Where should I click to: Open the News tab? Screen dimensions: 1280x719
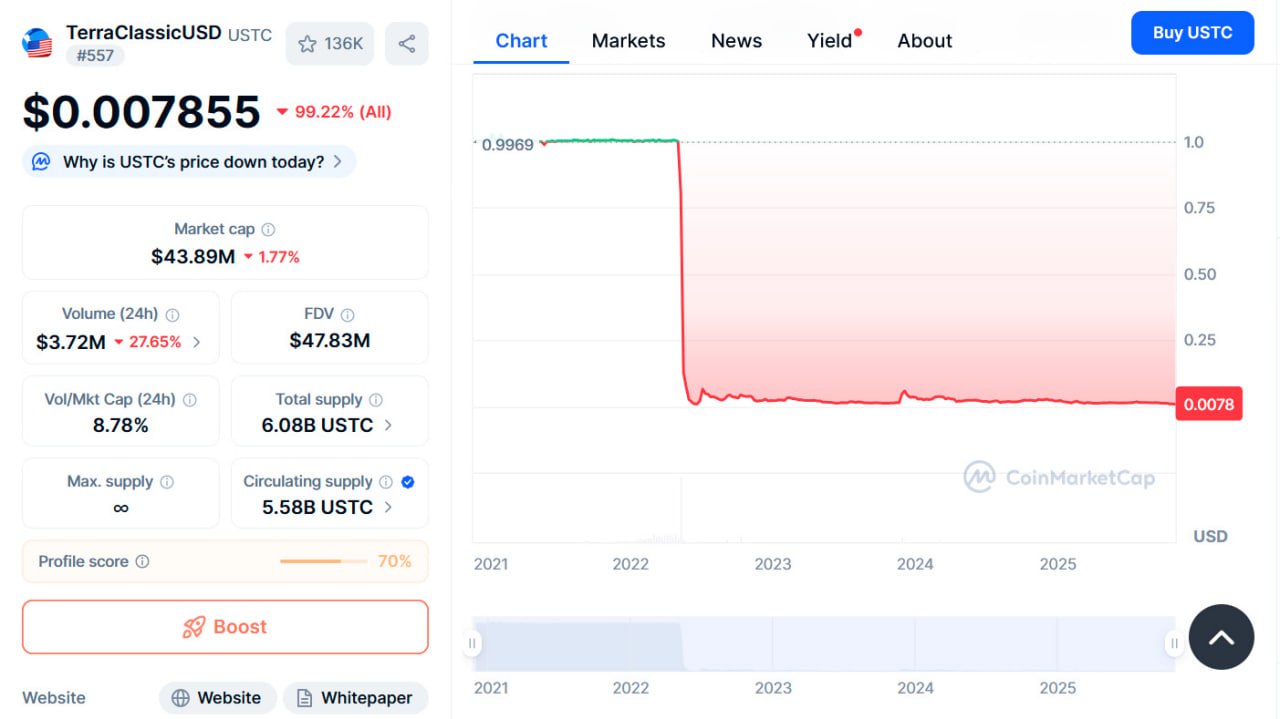point(736,41)
